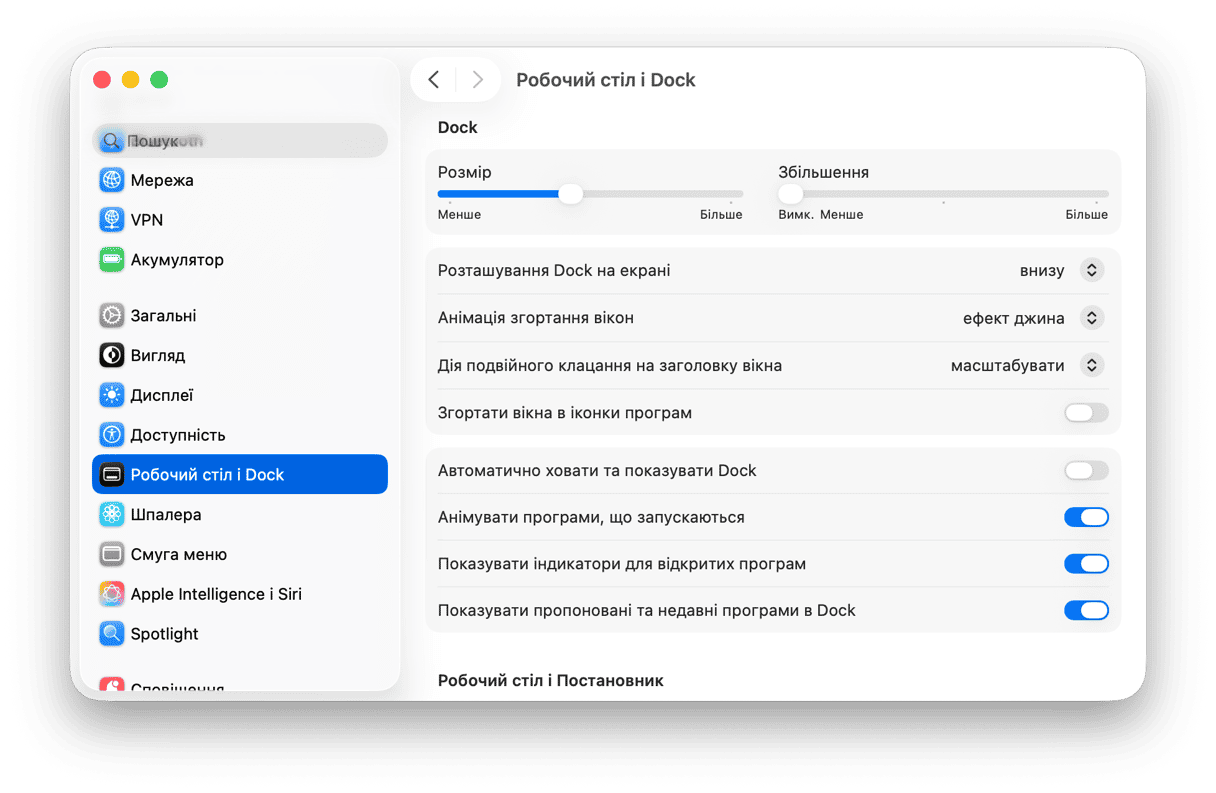
Task: Click the VPN icon in sidebar
Action: (x=111, y=220)
